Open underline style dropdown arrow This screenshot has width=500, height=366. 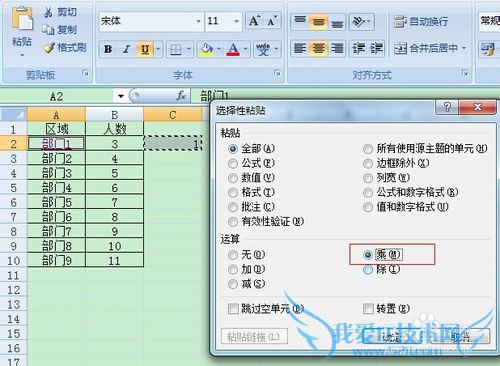click(158, 49)
